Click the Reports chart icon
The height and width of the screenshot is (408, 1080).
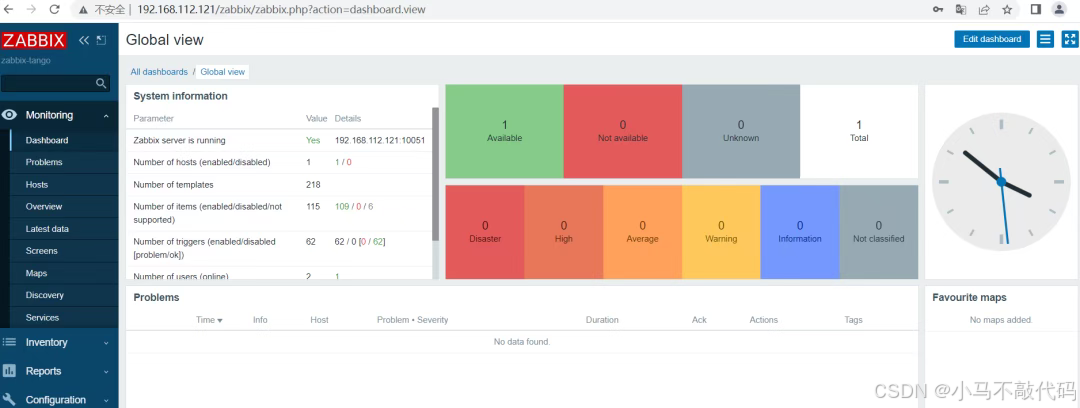click(10, 371)
